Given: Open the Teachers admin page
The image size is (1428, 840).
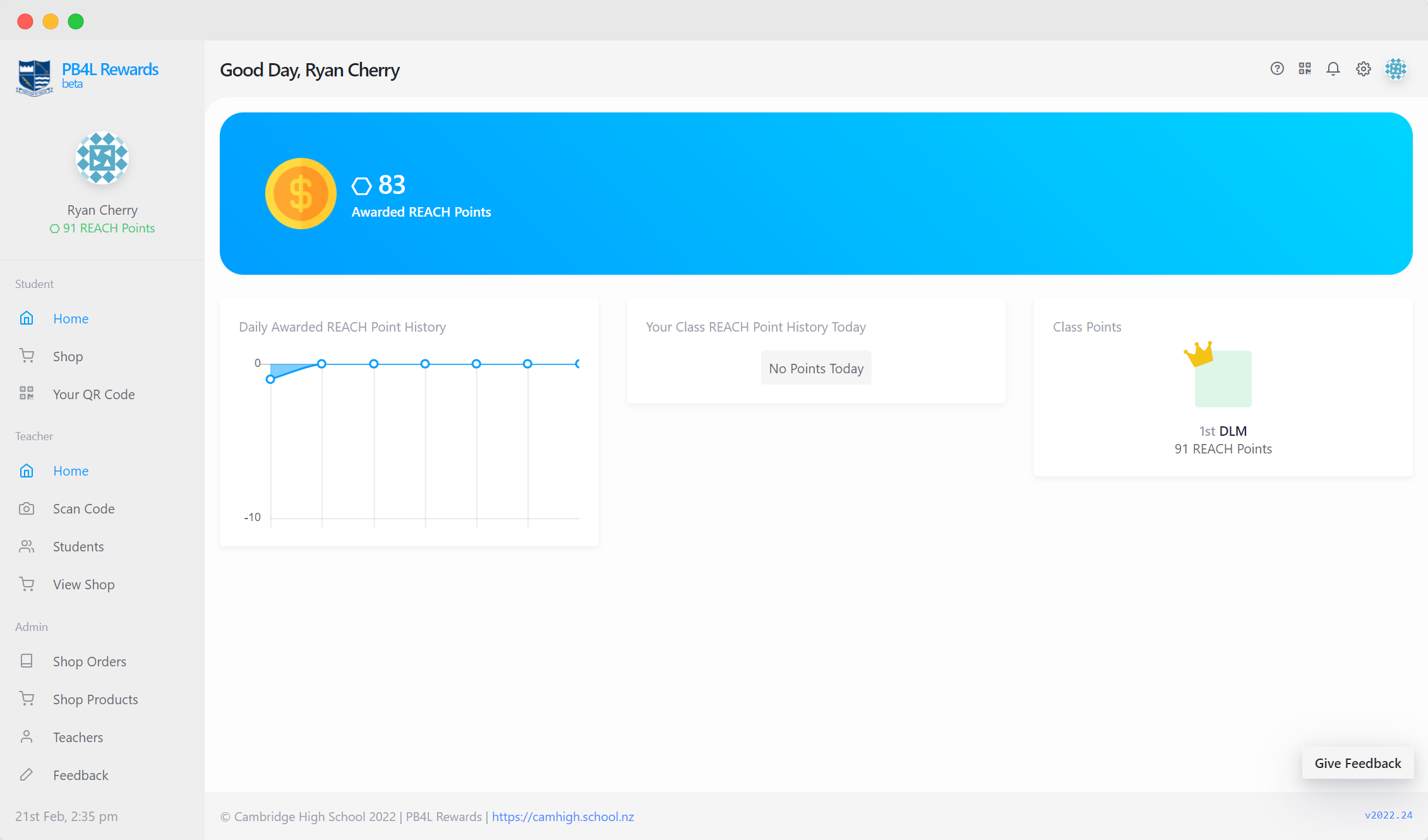Looking at the screenshot, I should (78, 737).
